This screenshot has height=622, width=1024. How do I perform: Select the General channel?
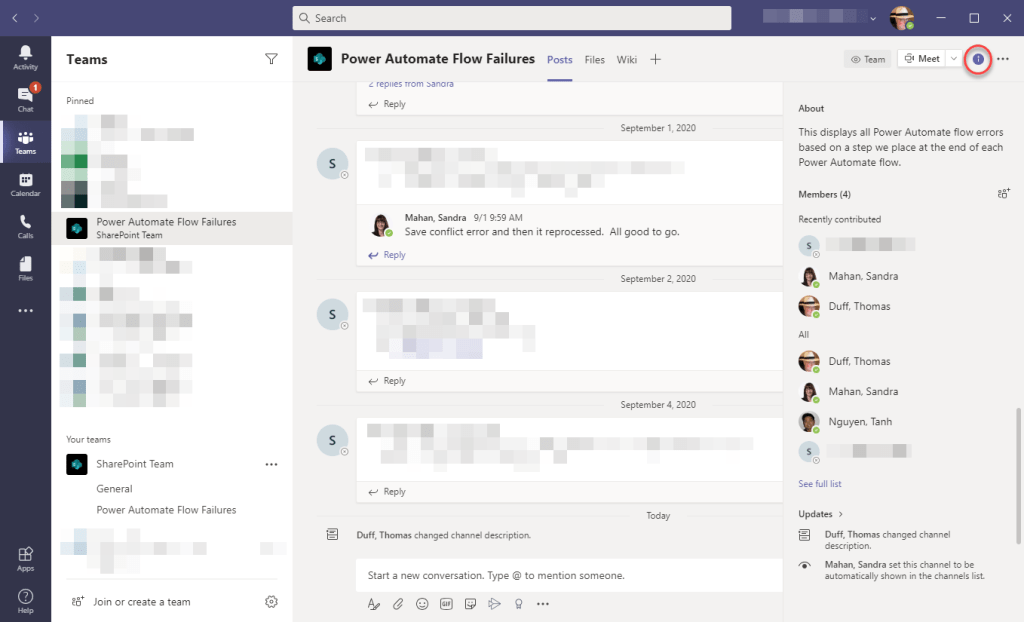click(x=114, y=489)
